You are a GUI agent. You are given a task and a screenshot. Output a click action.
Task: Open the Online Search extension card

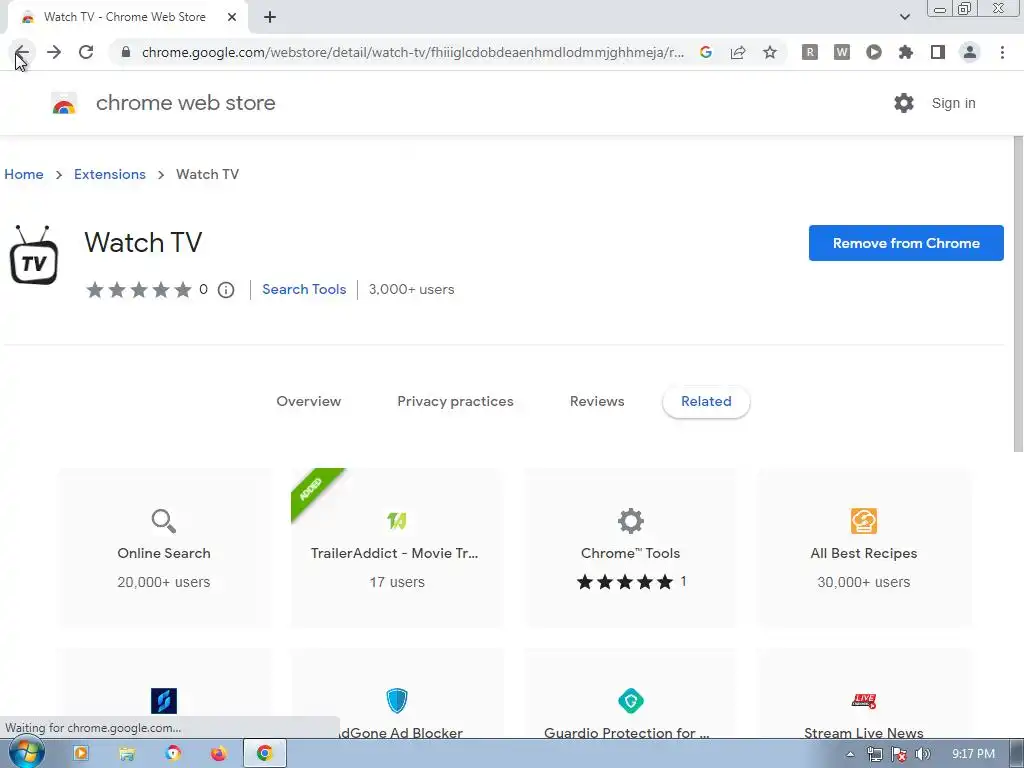tap(164, 547)
